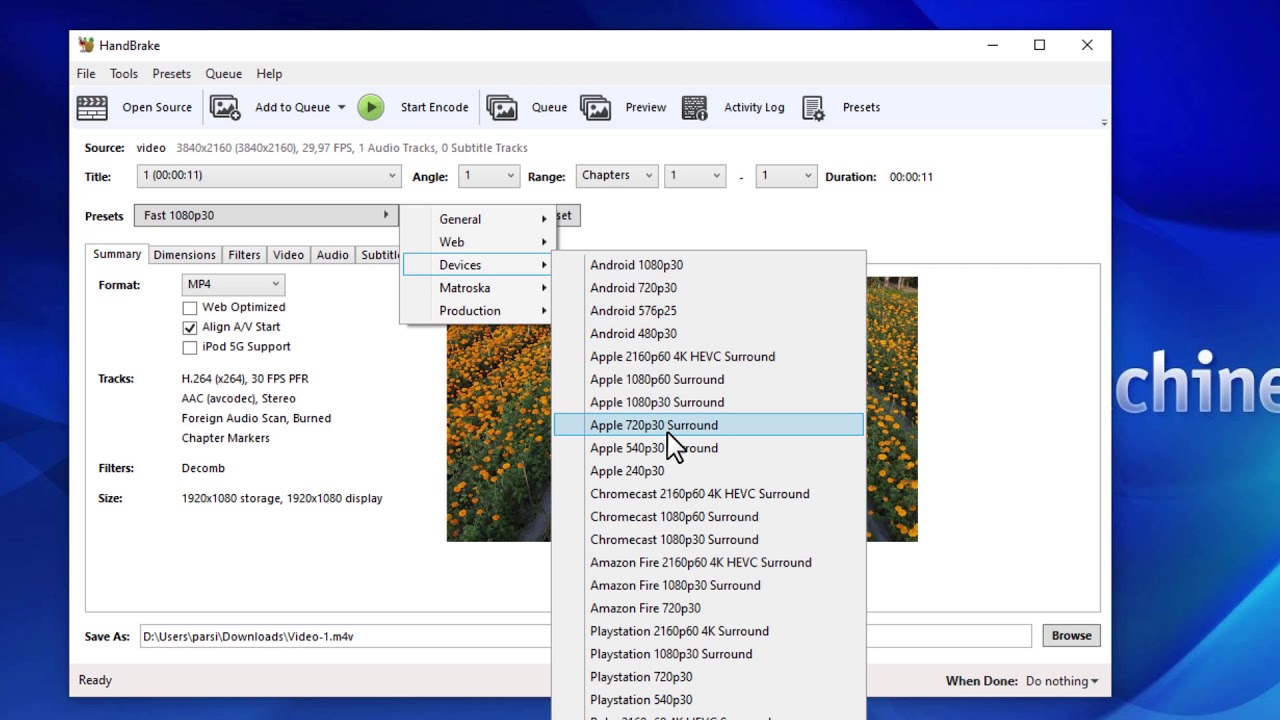Switch to the Audio tab

click(332, 255)
